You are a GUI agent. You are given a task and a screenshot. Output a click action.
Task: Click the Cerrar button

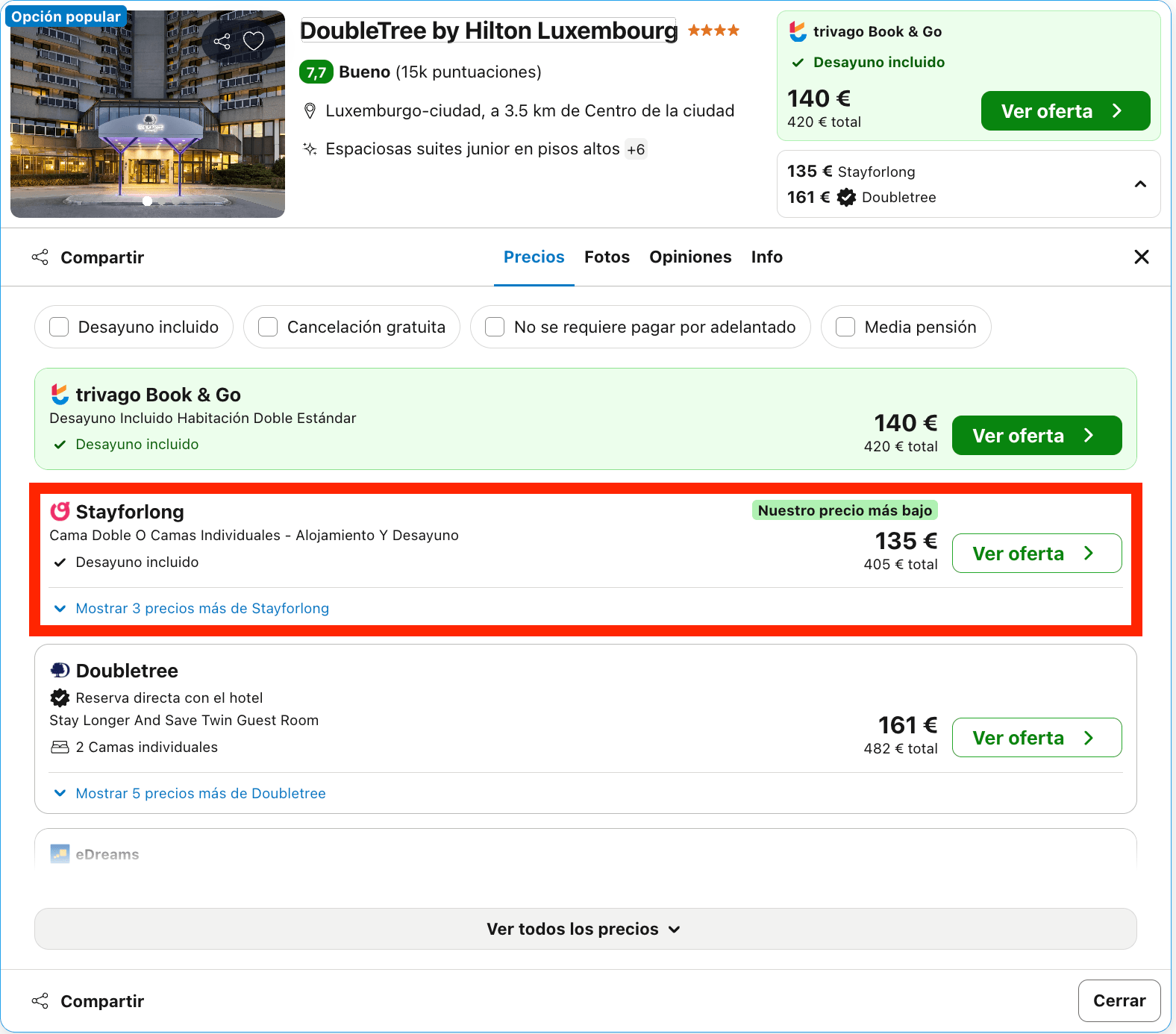[x=1119, y=1001]
